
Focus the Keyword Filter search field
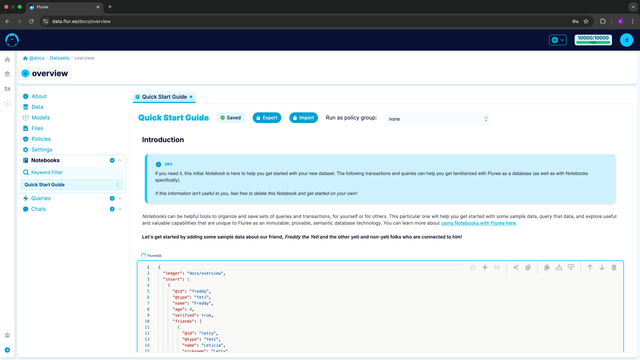tap(72, 172)
